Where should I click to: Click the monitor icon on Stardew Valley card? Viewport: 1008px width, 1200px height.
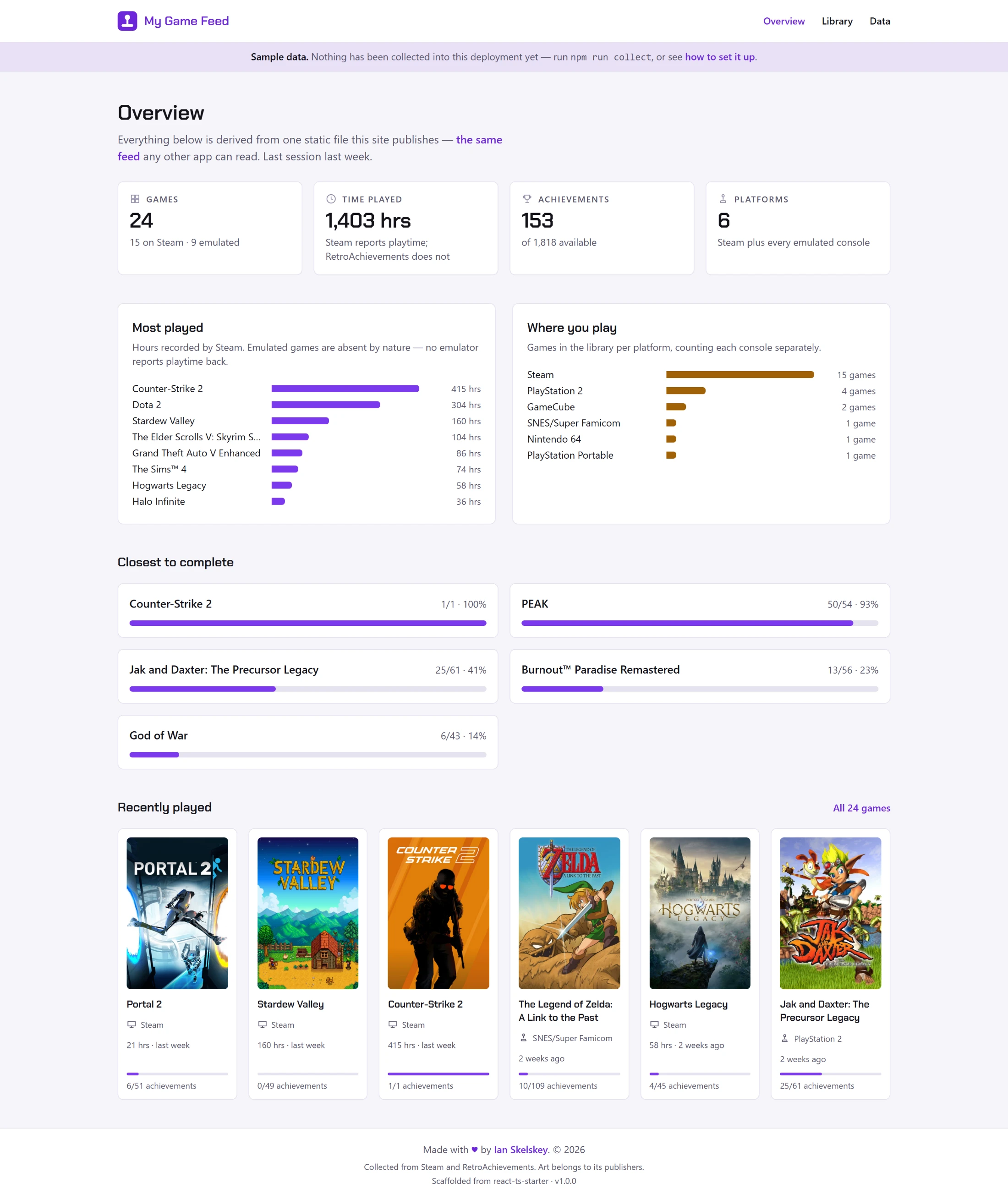tap(262, 1025)
